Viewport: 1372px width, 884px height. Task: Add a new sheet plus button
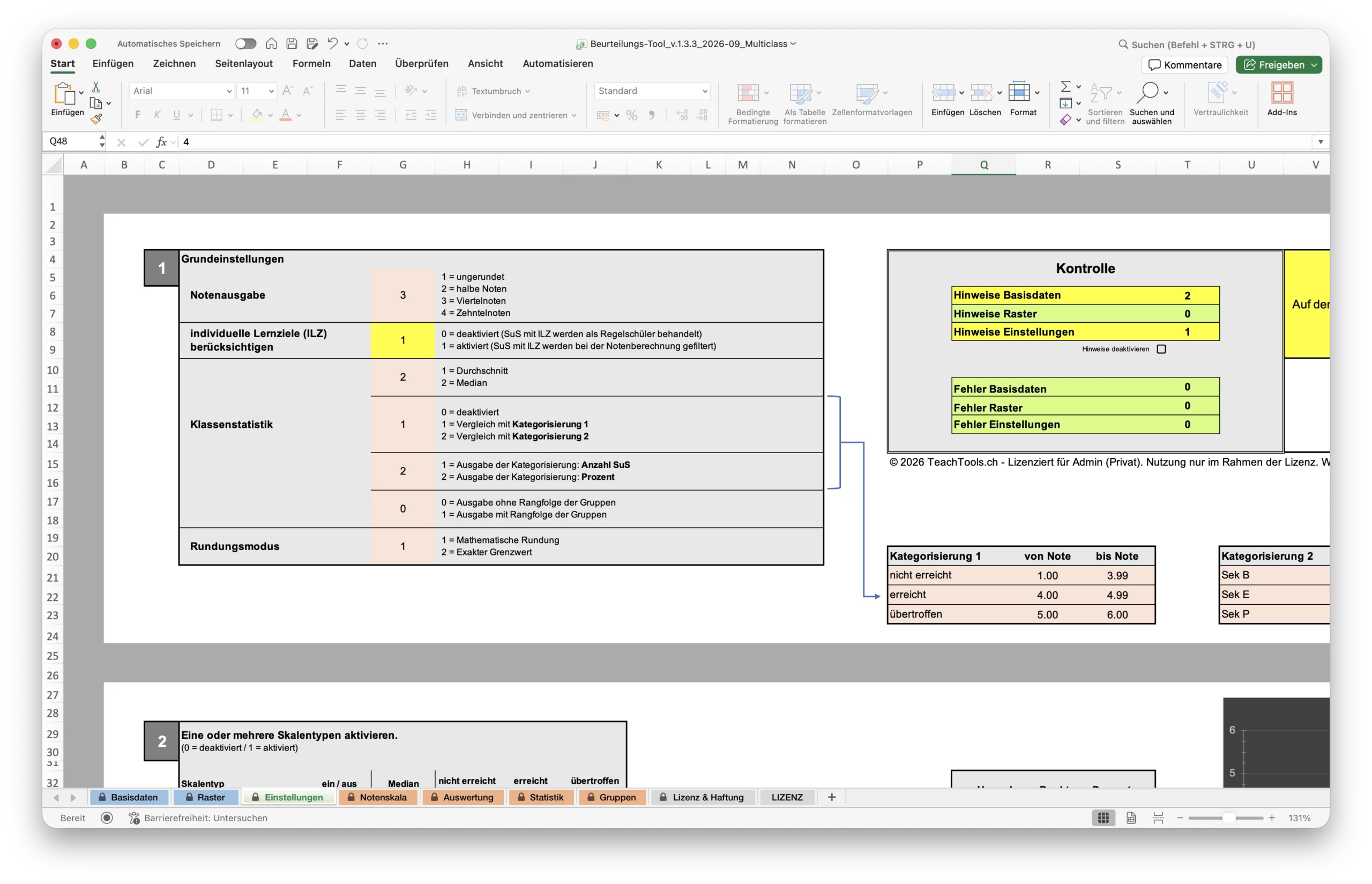click(x=831, y=797)
